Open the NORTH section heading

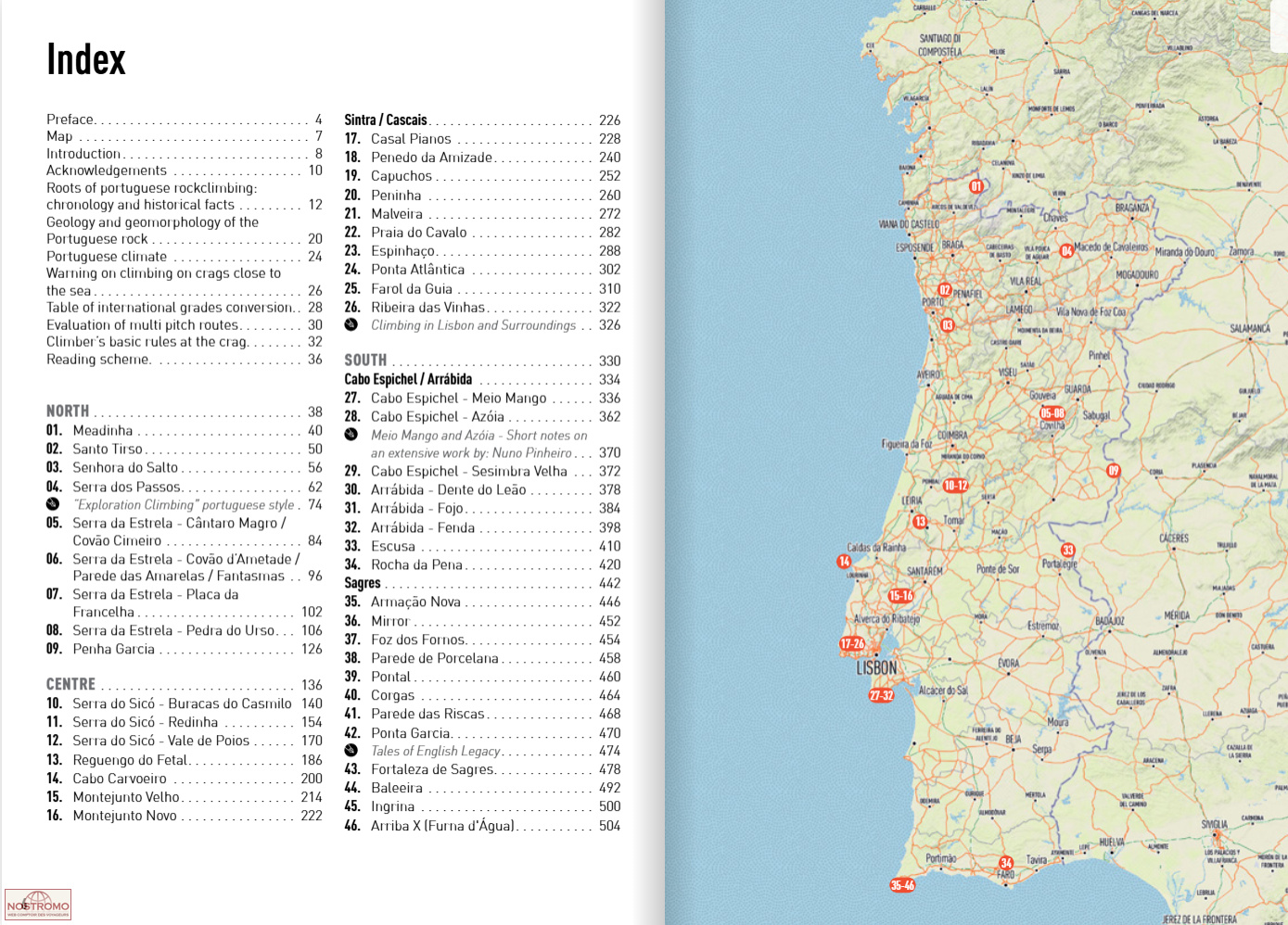[x=68, y=412]
